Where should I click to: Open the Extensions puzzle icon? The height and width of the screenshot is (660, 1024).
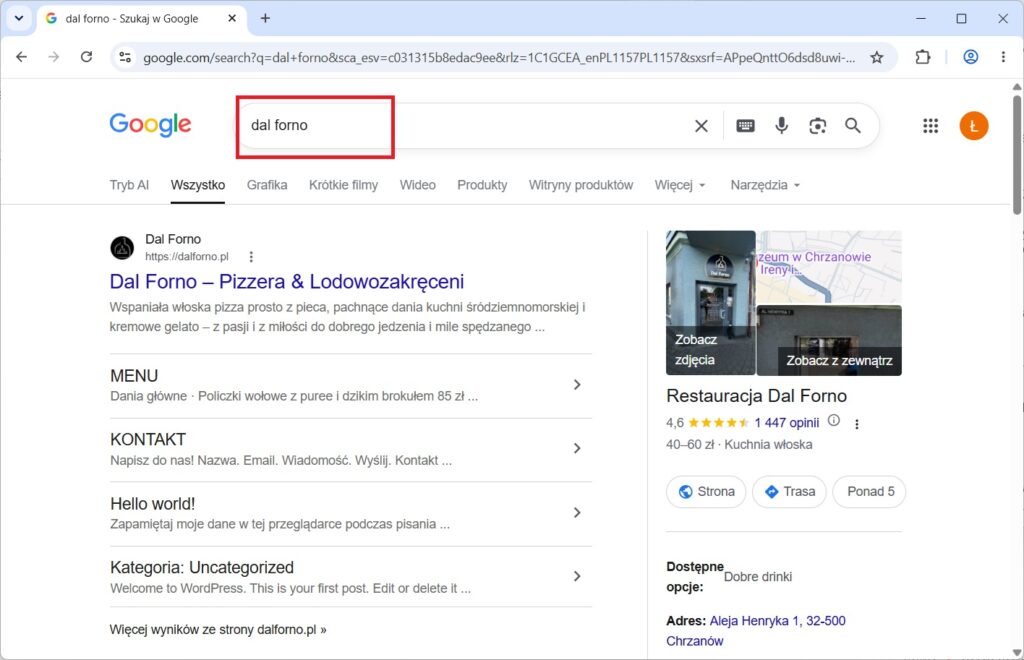[x=922, y=57]
